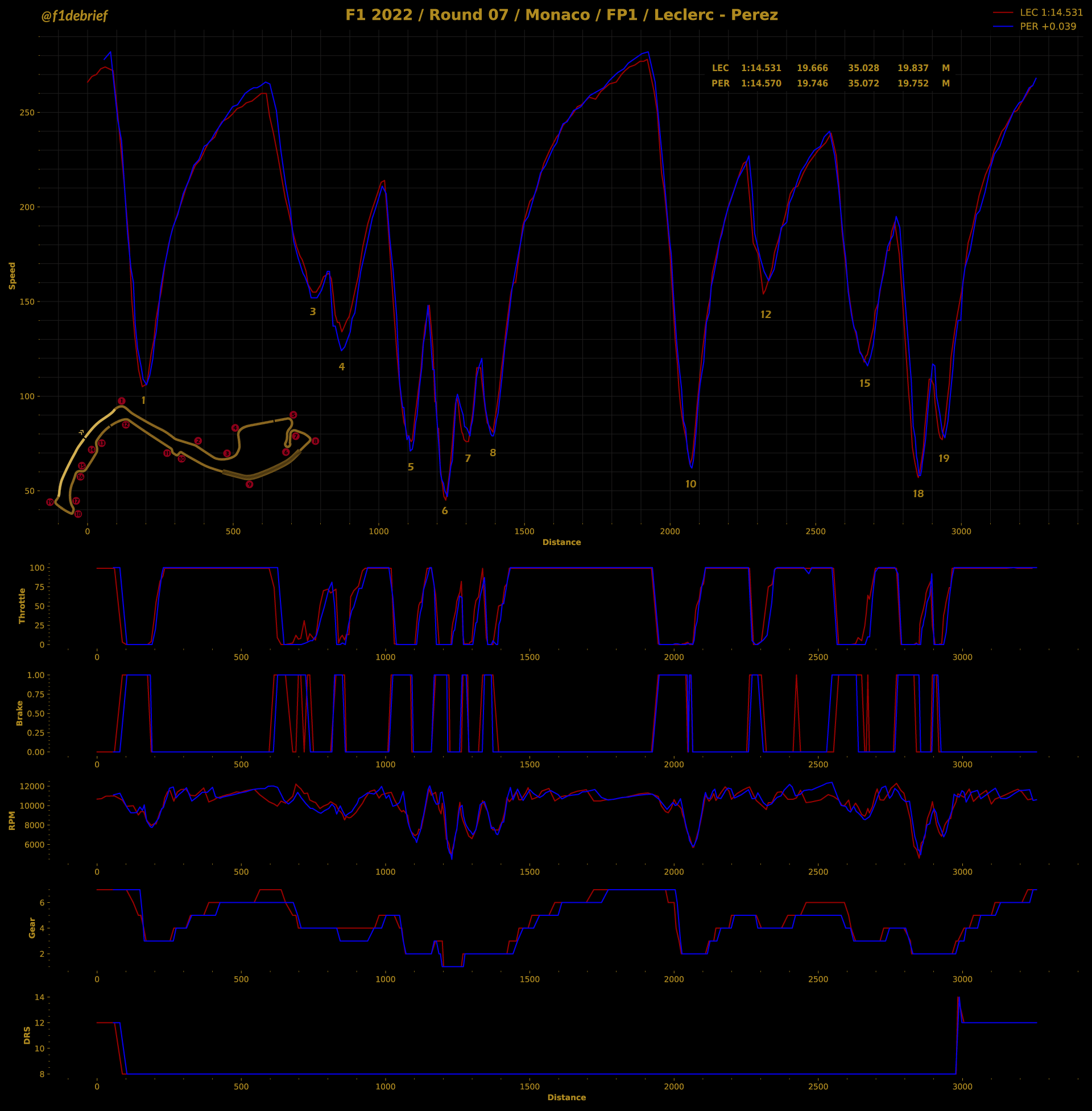Screen dimensions: 1092x1111
Task: Click turn 8 red marker on track map
Action: [315, 441]
